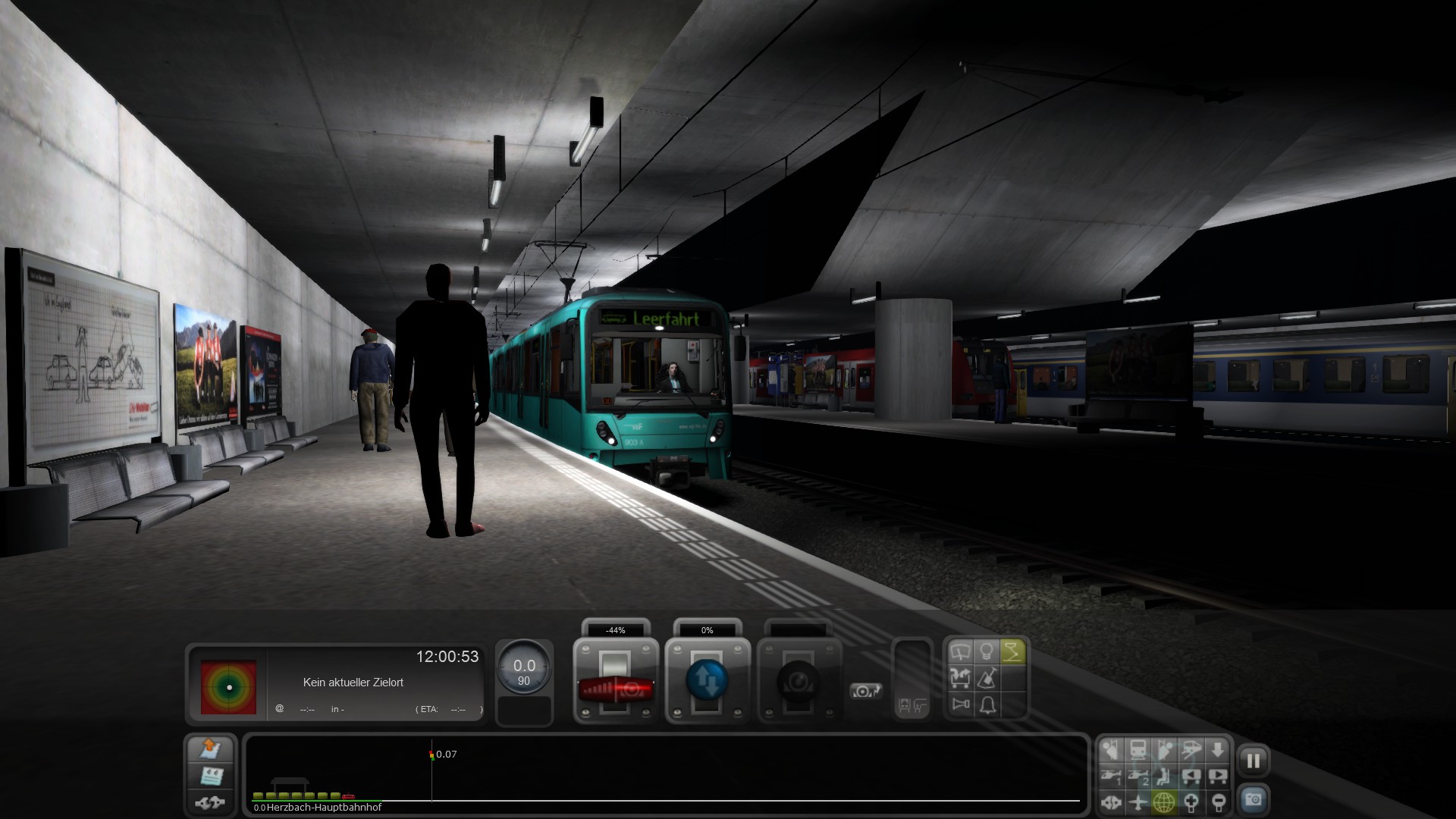Switch to cab view train icon

[x=1137, y=751]
